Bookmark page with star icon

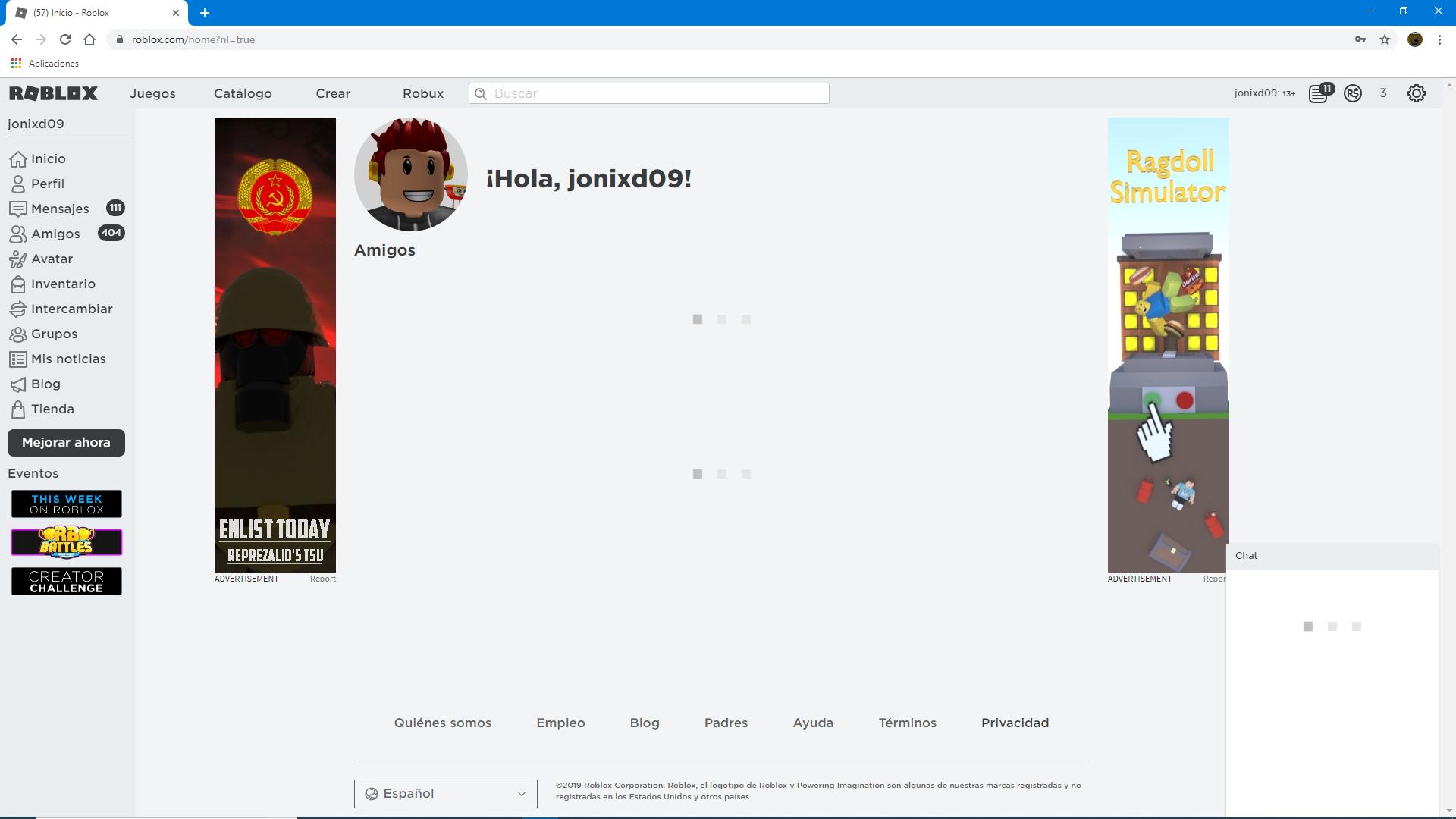click(1385, 39)
